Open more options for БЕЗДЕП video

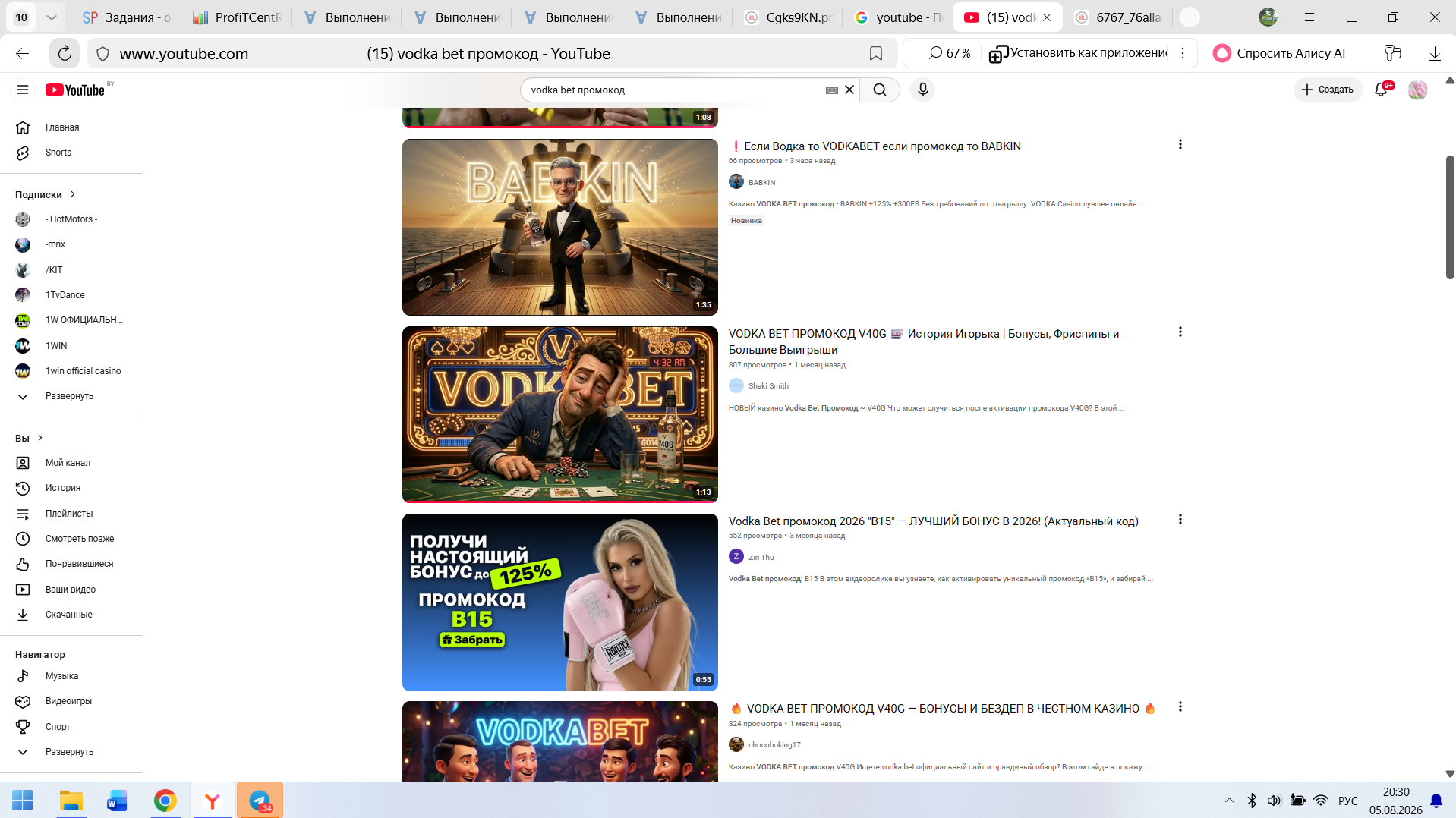click(1180, 706)
